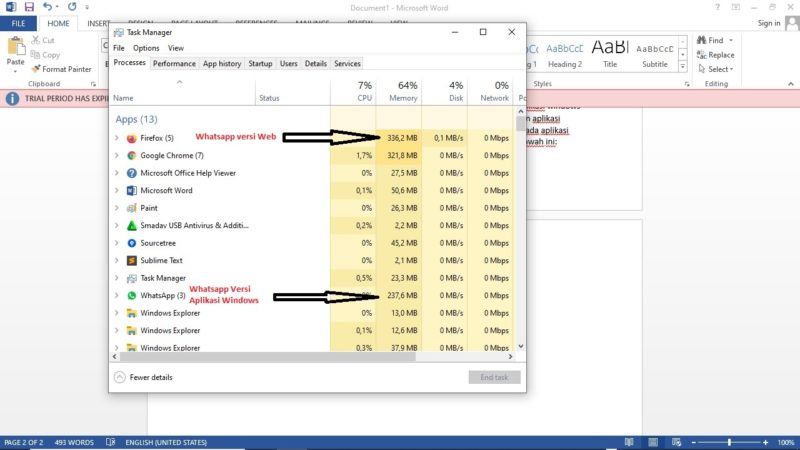Screen dimensions: 800x450
Task: Click the Find binoculars icon in Word
Action: click(x=702, y=40)
